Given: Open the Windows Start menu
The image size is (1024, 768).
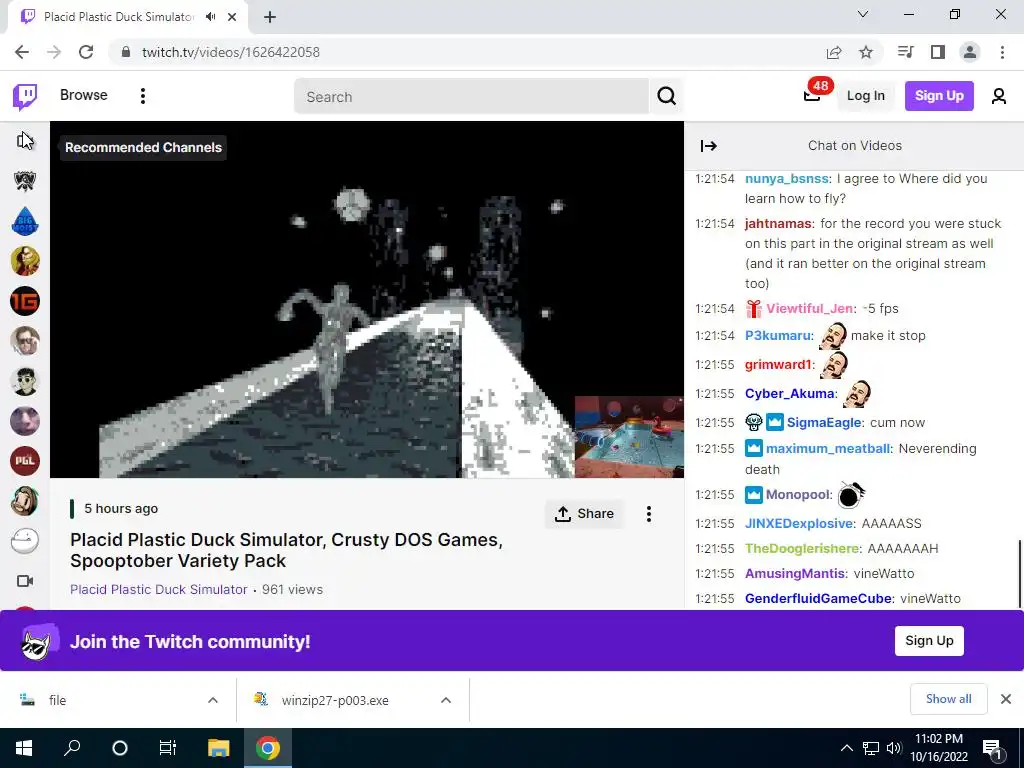Looking at the screenshot, I should point(24,748).
